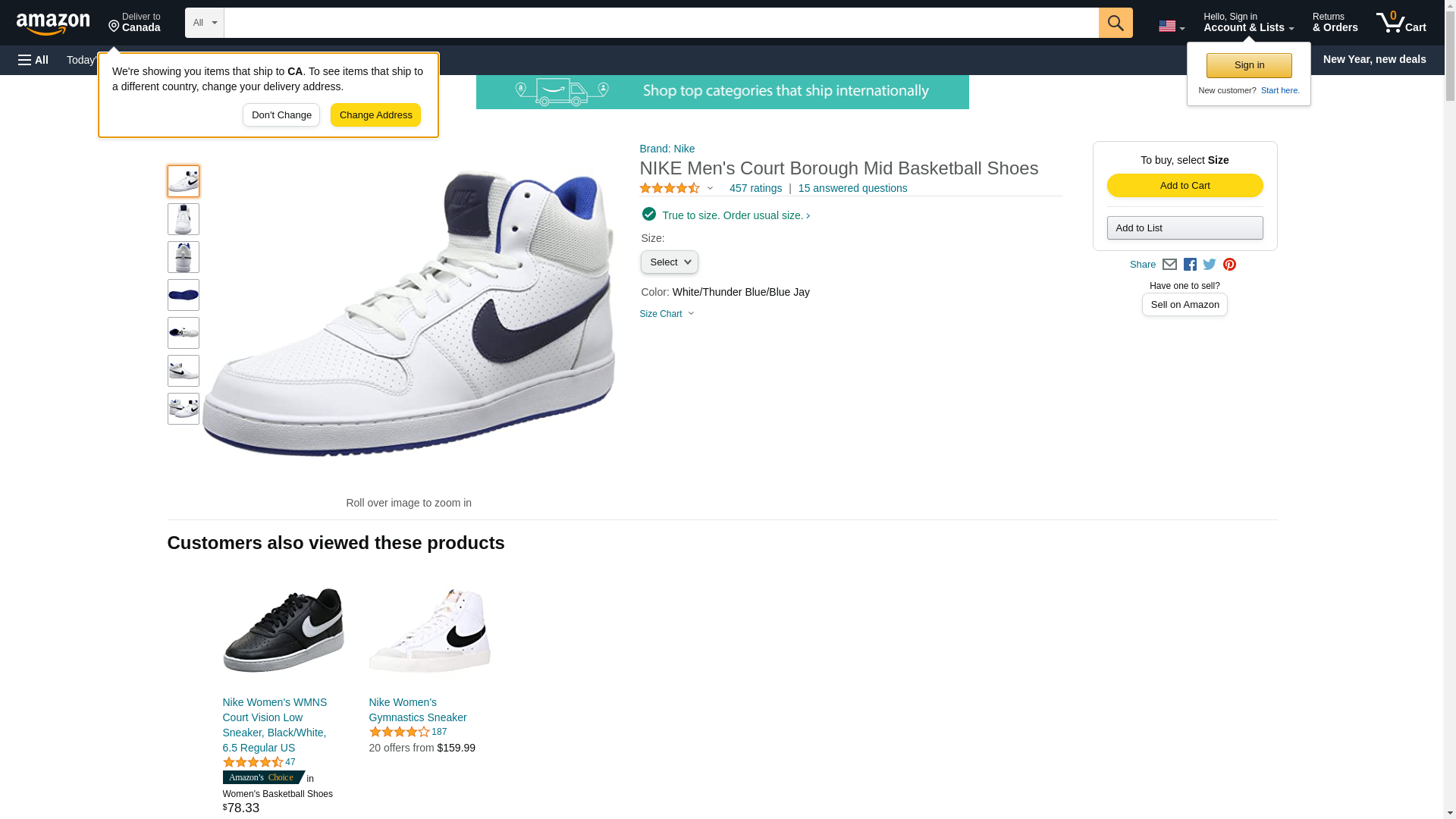This screenshot has height=819, width=1456.
Task: Click the Add to Cart button
Action: [x=1185, y=186]
